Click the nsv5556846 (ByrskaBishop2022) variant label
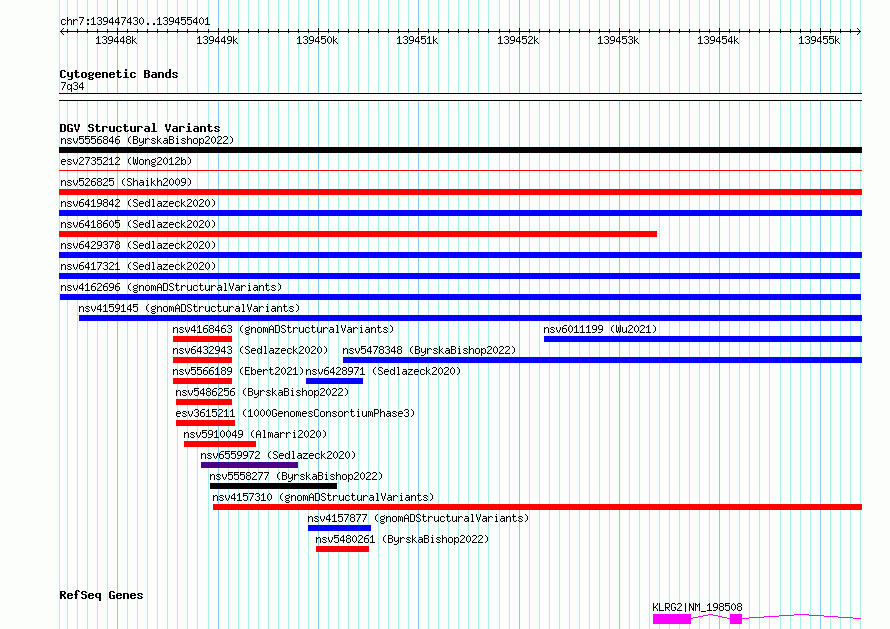Screen dimensions: 890x629 147,140
